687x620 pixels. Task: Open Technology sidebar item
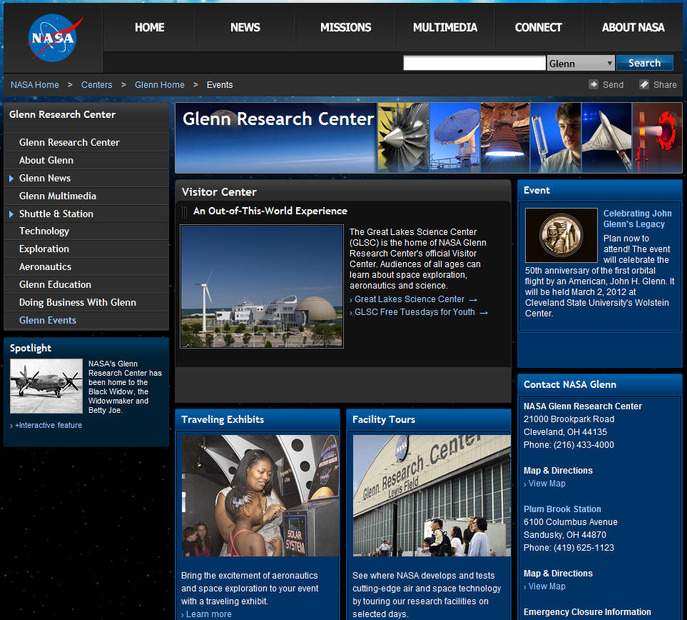[x=44, y=231]
